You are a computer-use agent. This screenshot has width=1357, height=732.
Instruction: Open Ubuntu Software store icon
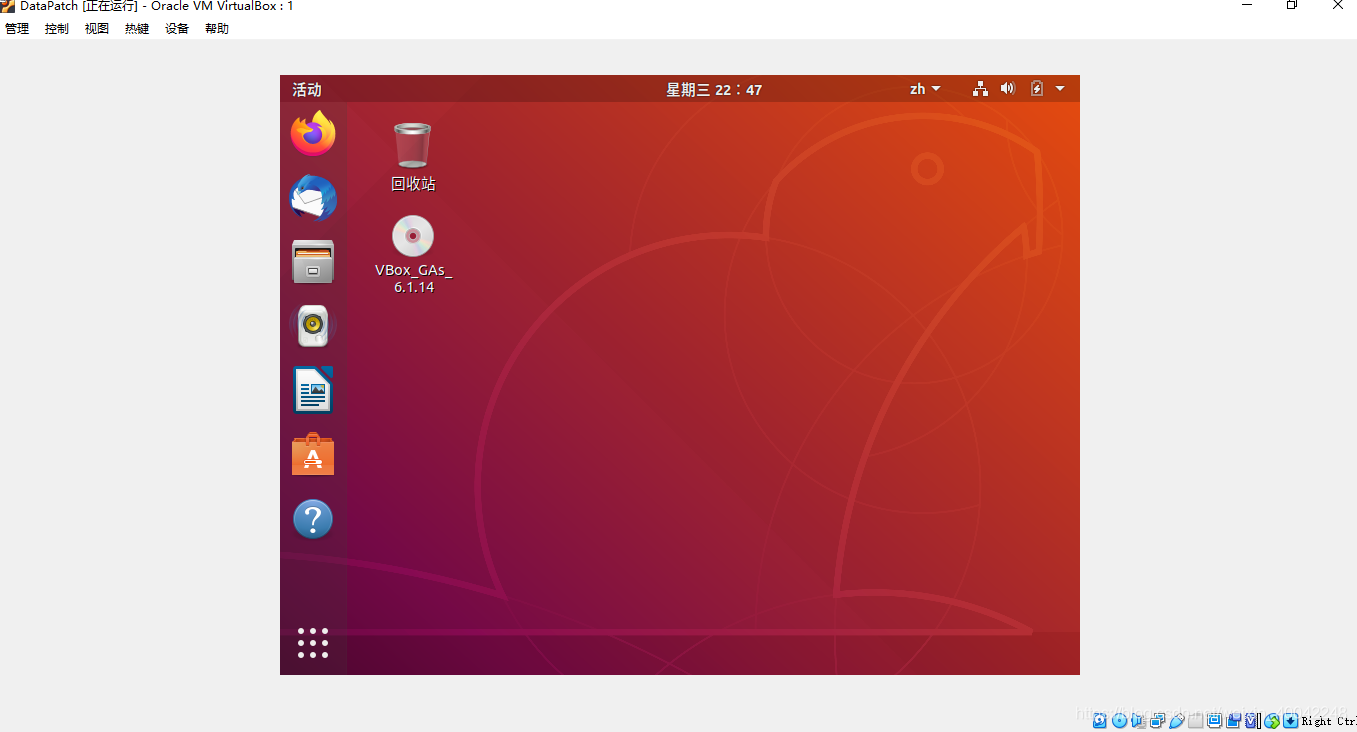point(313,454)
